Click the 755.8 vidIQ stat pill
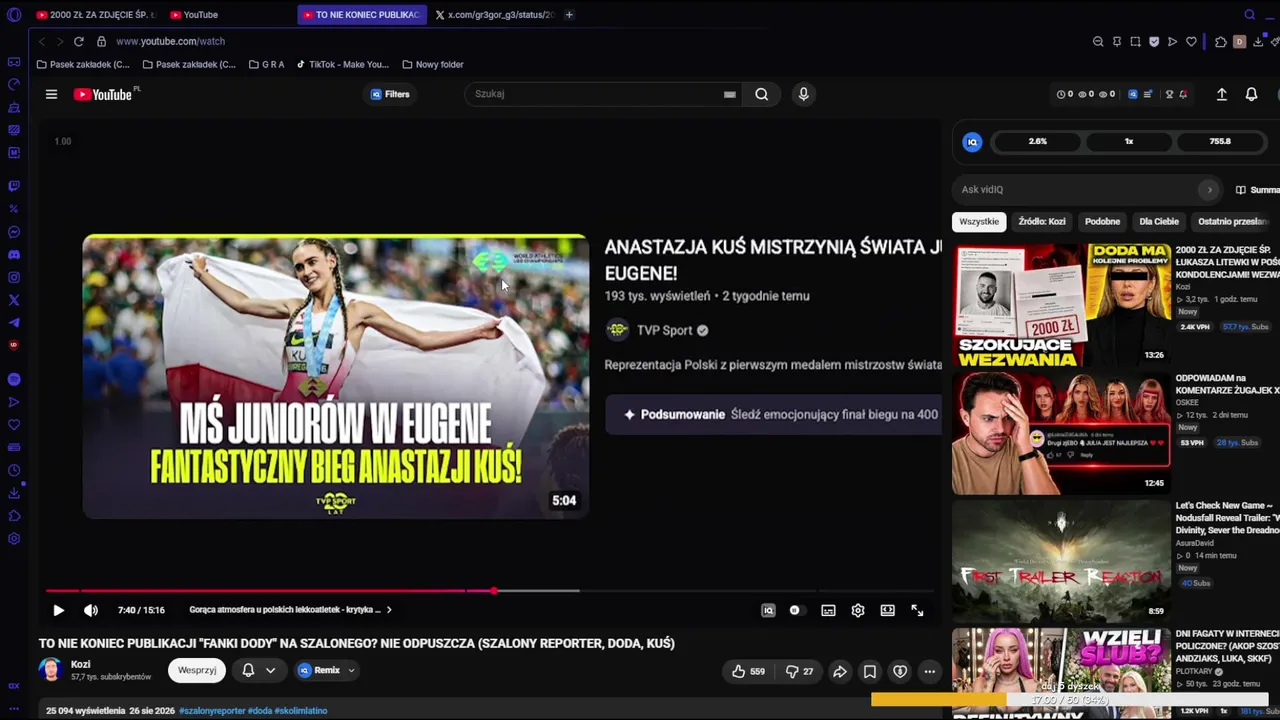The height and width of the screenshot is (720, 1280). [1220, 142]
